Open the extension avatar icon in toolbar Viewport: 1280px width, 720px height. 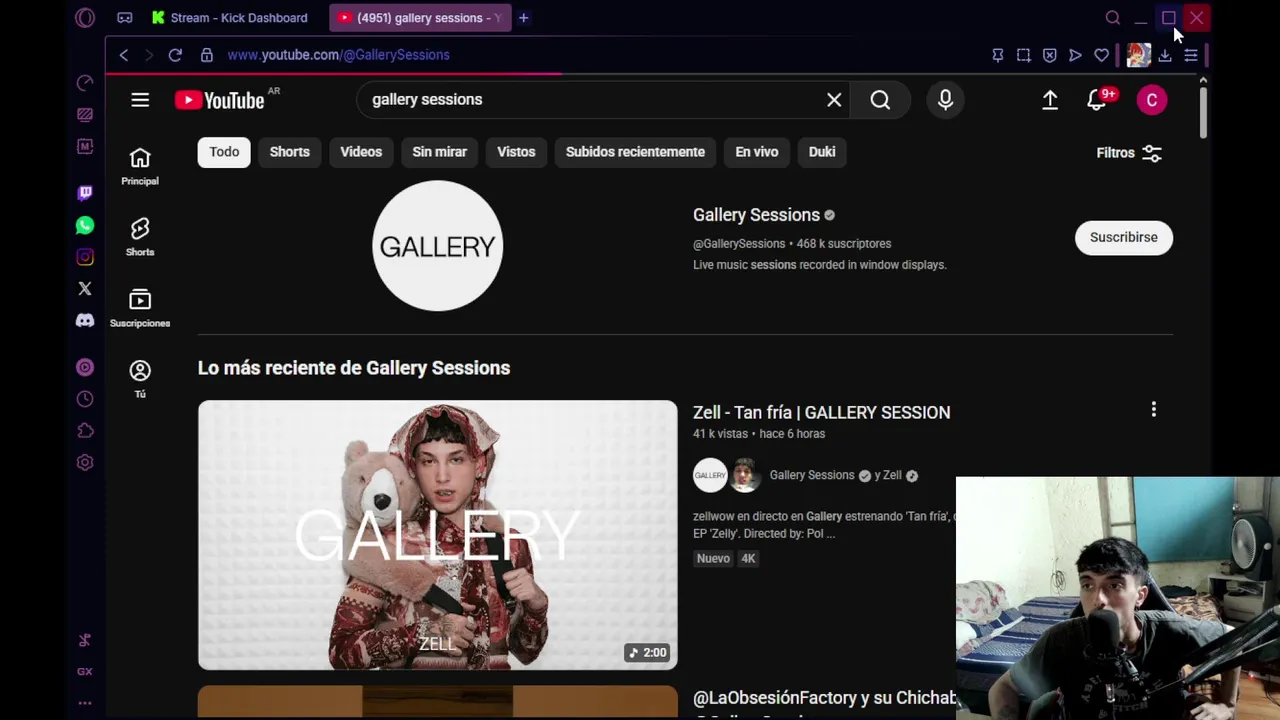pyautogui.click(x=1138, y=55)
